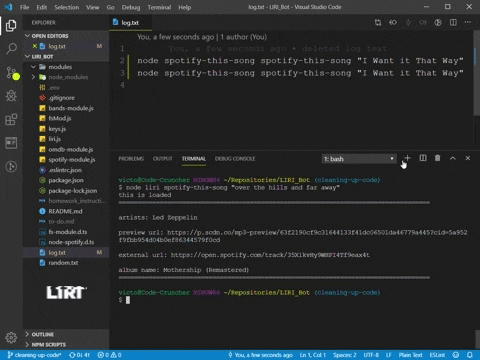Close log.txt in Open Editors
This screenshot has width=480, height=360.
pos(35,46)
